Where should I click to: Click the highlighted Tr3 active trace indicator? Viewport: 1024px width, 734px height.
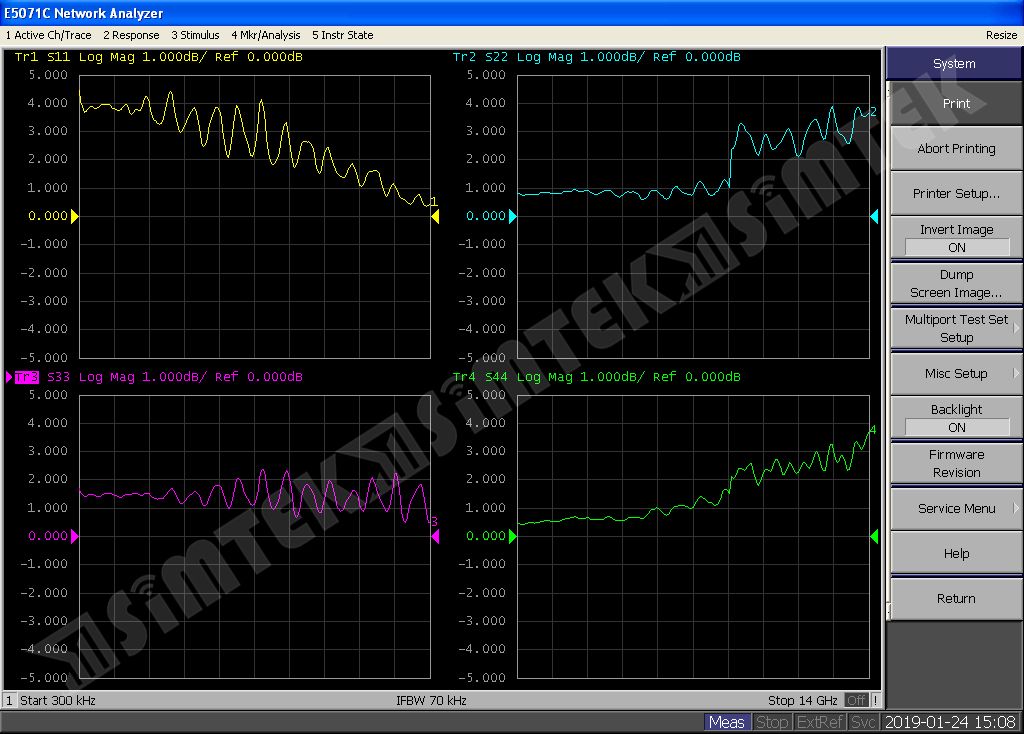point(26,377)
